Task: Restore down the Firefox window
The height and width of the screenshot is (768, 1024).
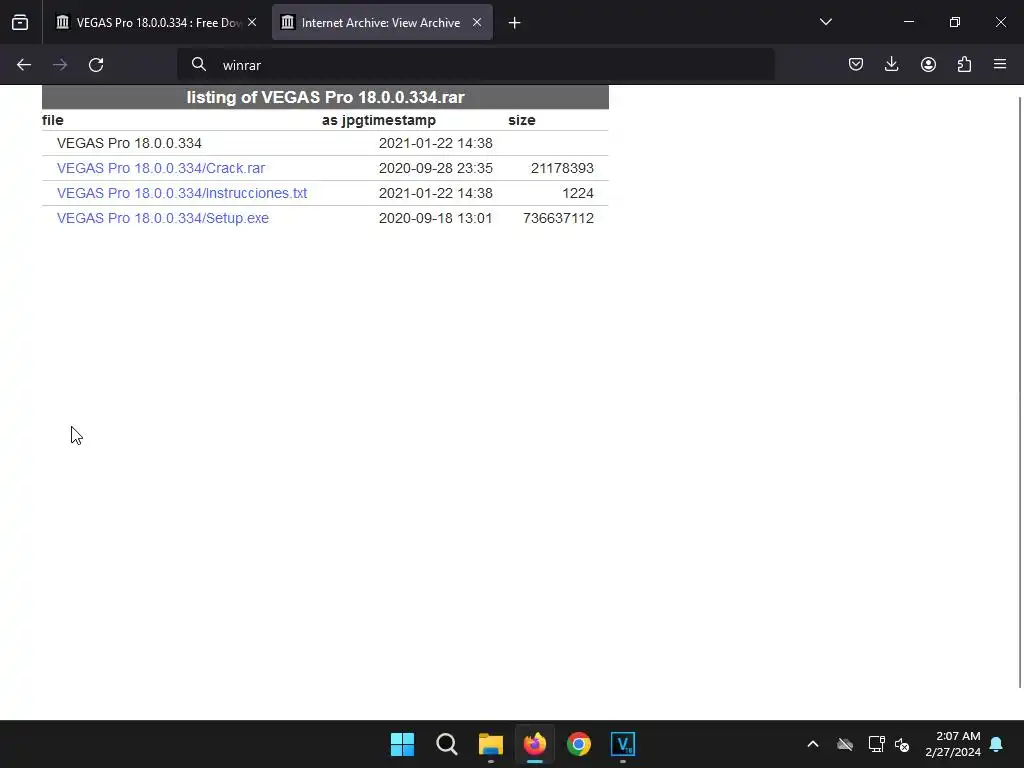Action: click(955, 22)
